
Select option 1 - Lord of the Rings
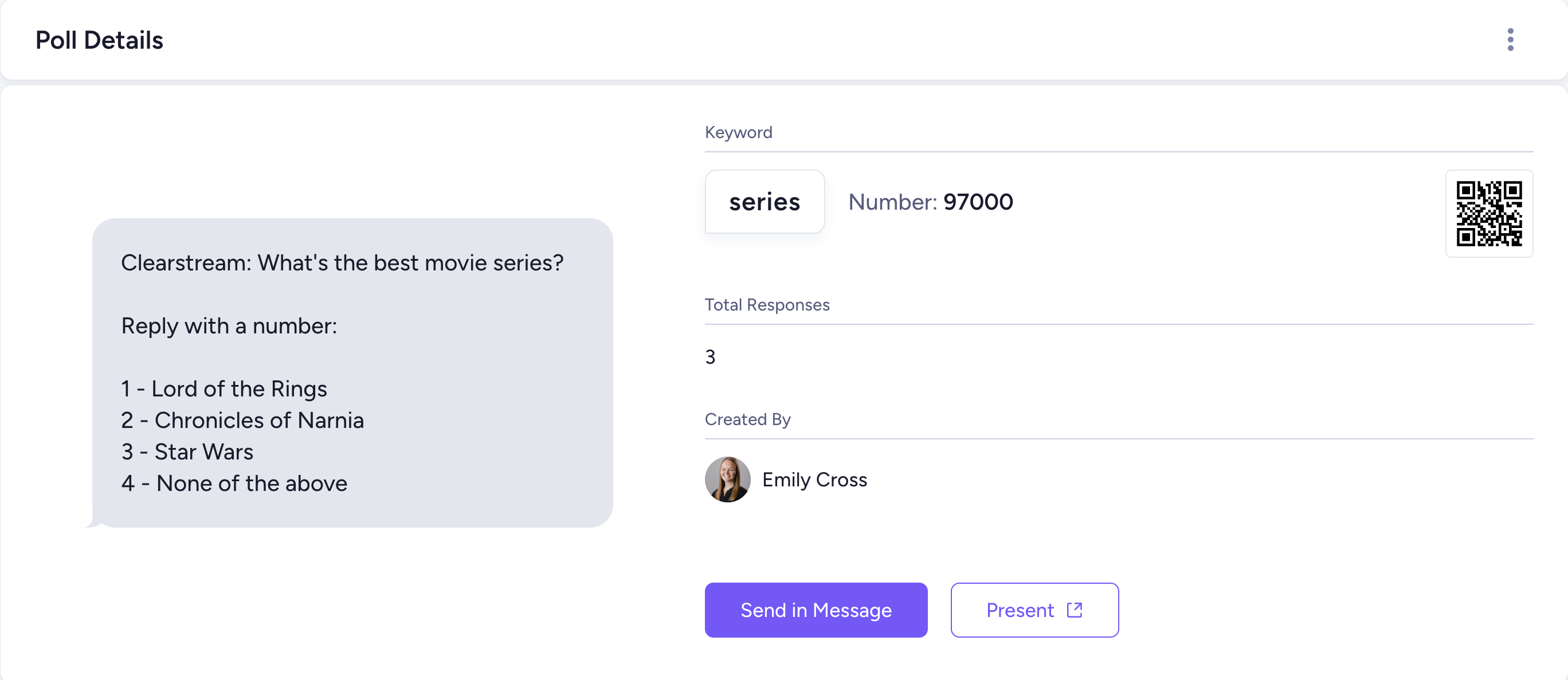[x=224, y=388]
